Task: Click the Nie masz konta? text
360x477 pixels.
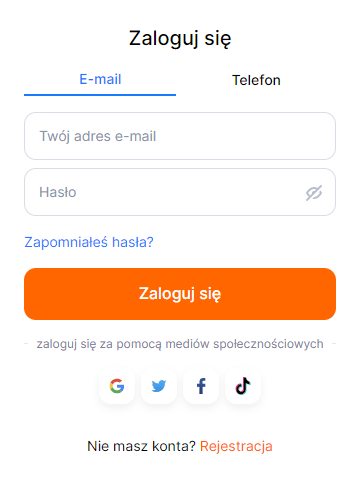Action: pos(141,446)
